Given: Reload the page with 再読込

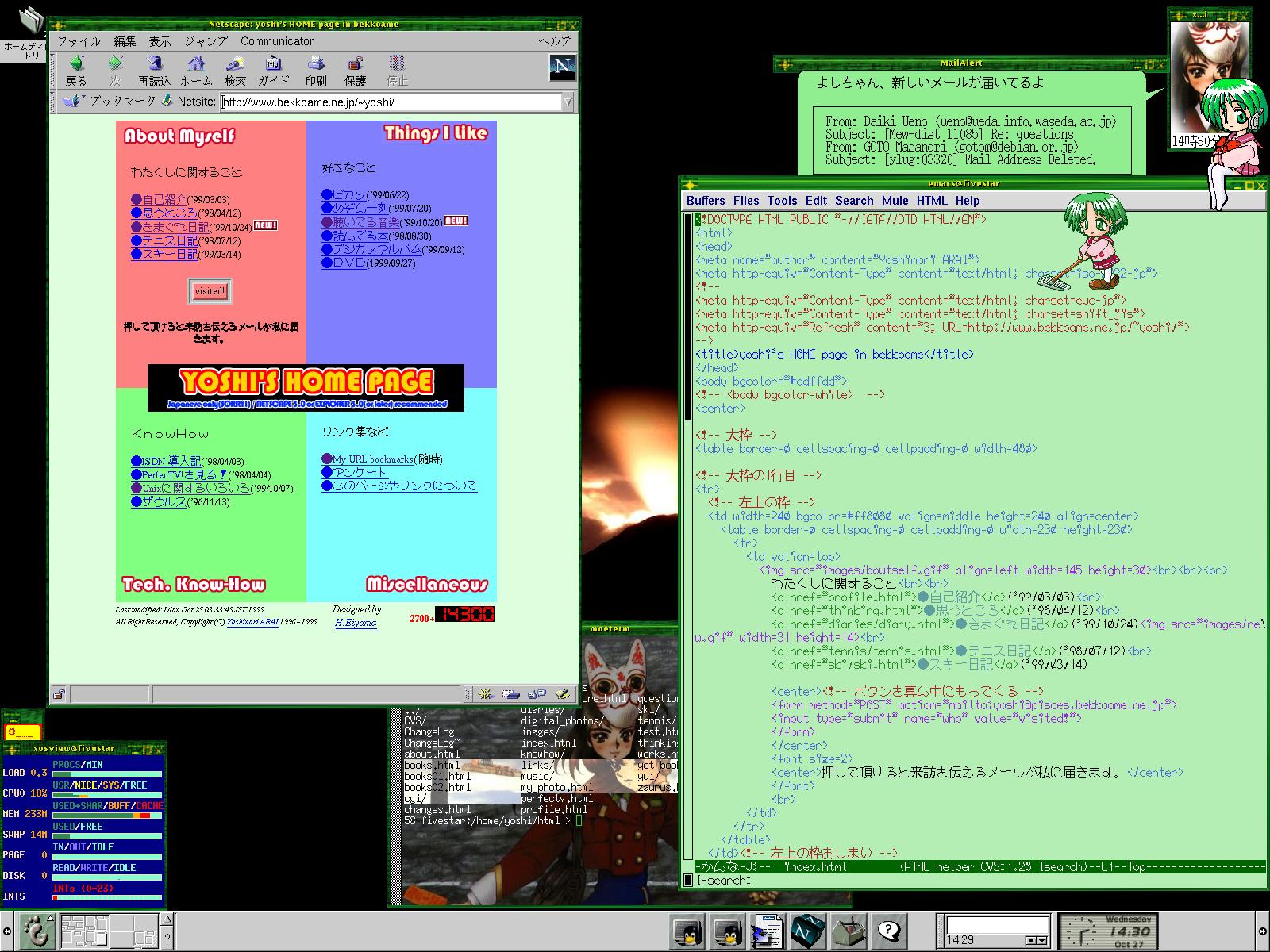Looking at the screenshot, I should click(x=154, y=71).
